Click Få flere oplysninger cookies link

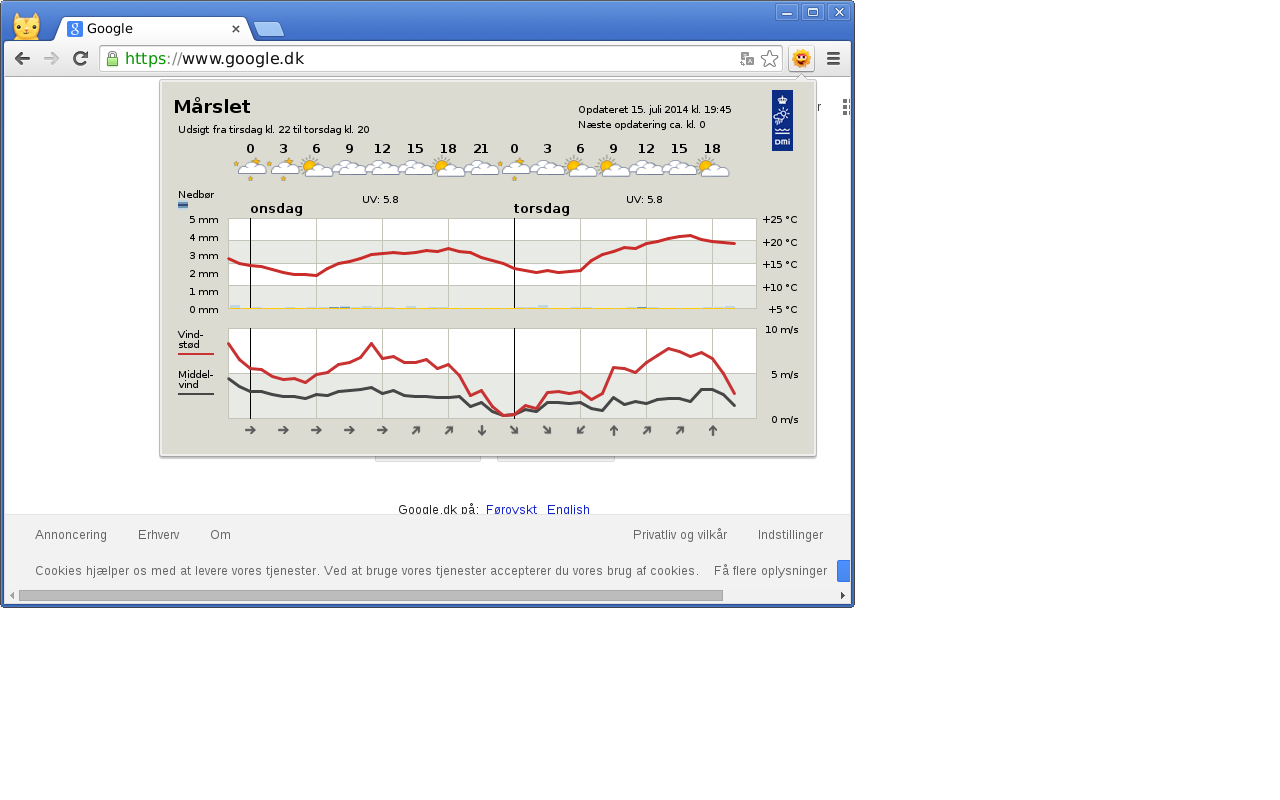point(770,571)
